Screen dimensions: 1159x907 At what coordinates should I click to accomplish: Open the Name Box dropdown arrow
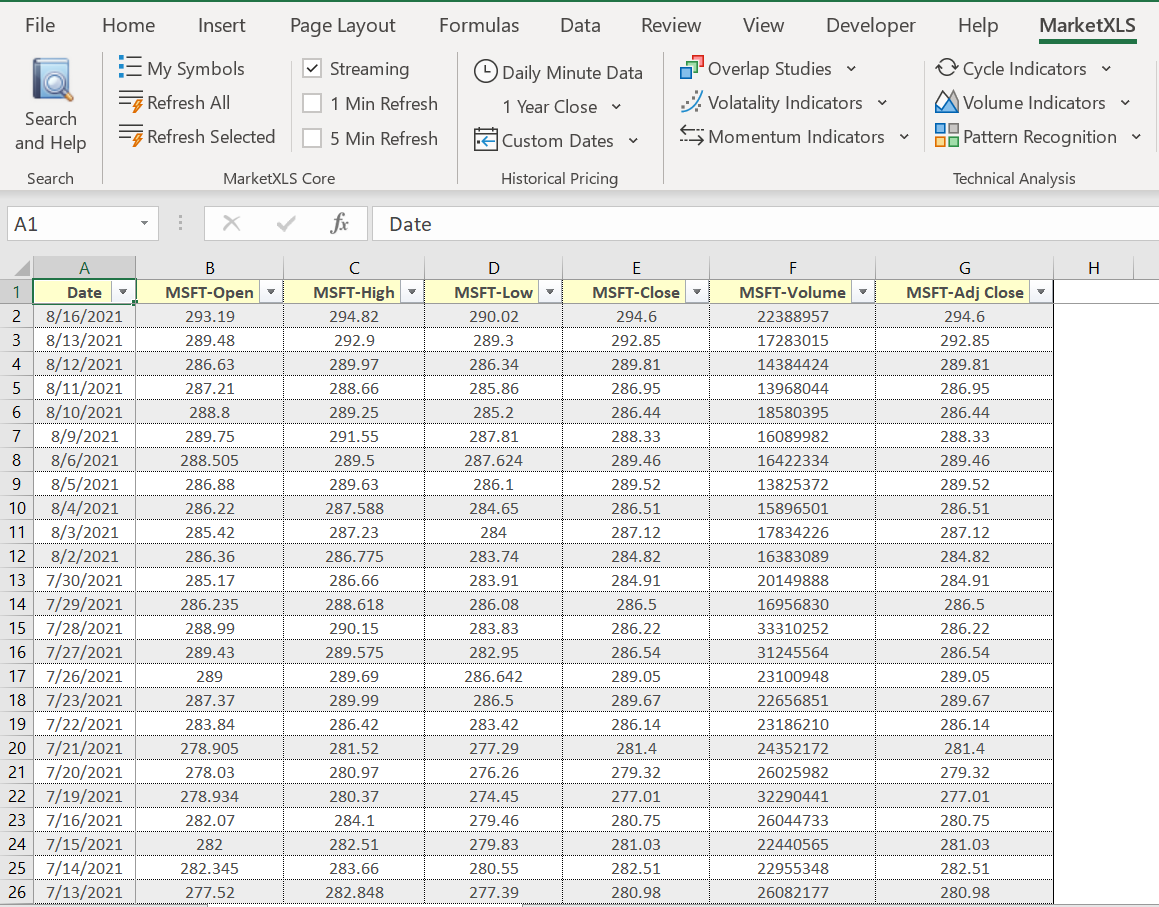point(145,223)
